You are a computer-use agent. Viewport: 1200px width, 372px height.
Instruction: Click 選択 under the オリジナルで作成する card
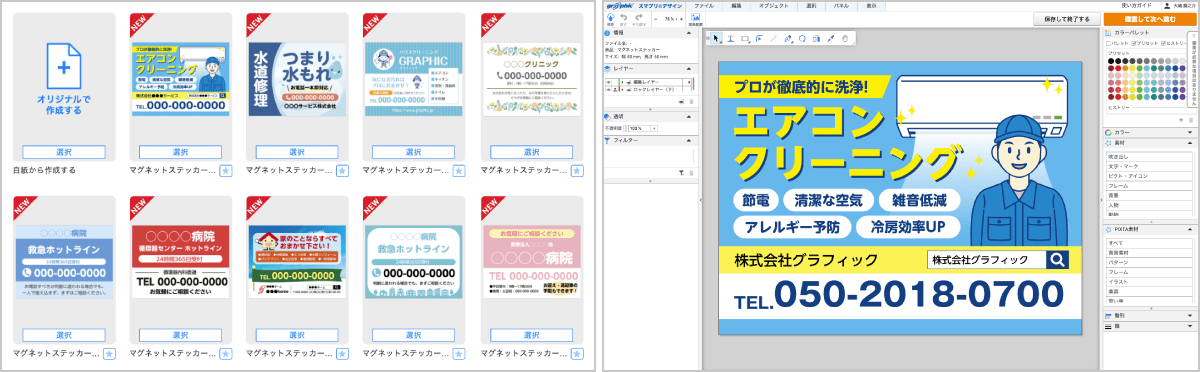click(64, 152)
